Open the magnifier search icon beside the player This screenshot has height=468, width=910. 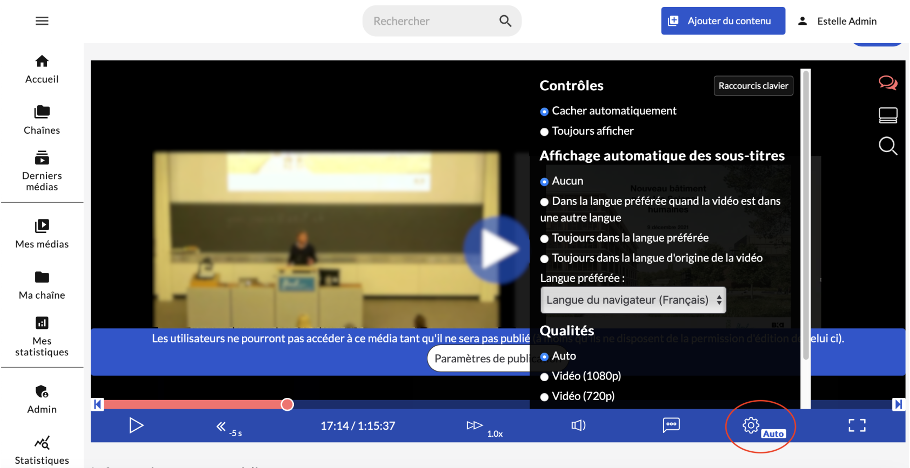pos(887,147)
